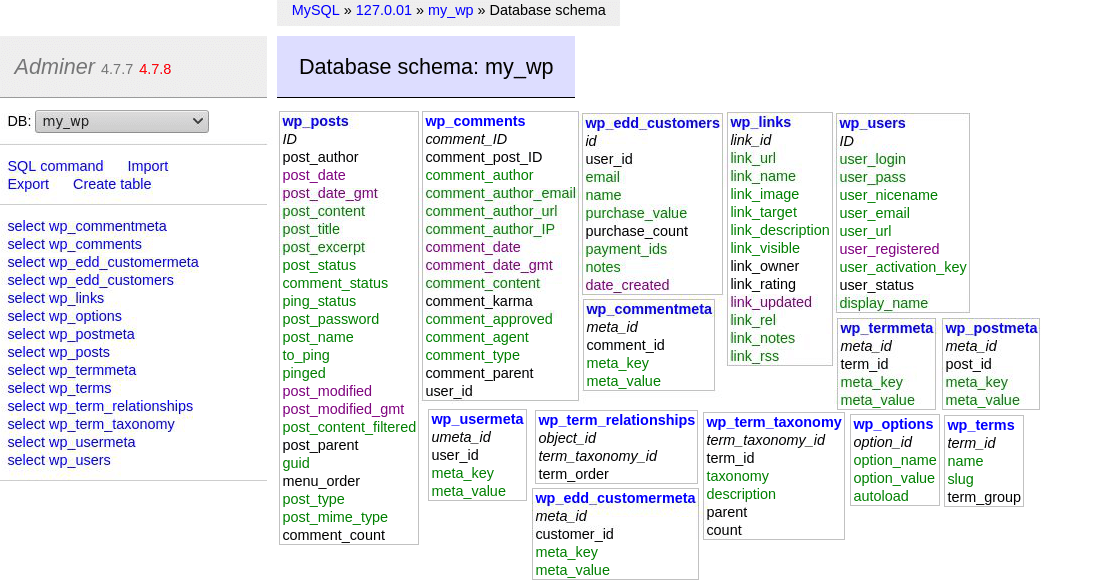Select wp_usermeta in the sidebar

(72, 442)
